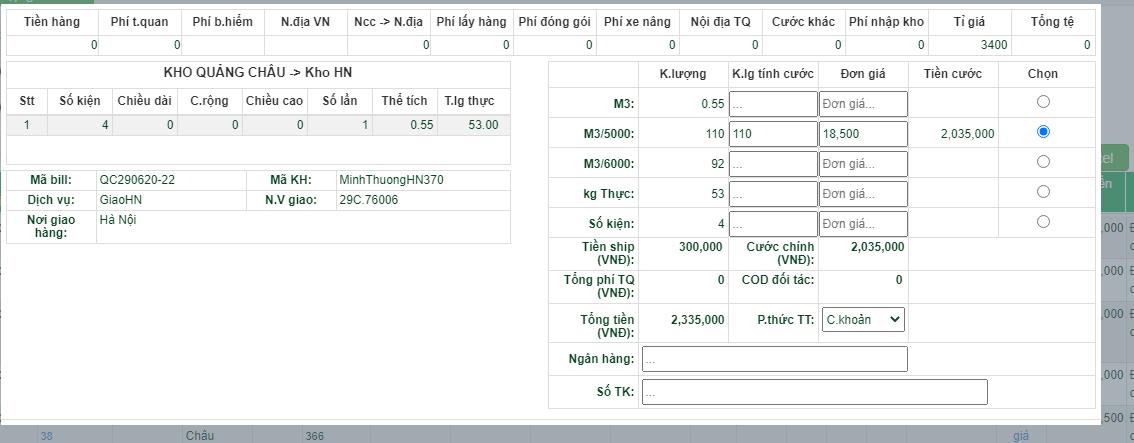Click the Ngân hàng input field
Viewport: 1134px width, 443px height.
774,359
